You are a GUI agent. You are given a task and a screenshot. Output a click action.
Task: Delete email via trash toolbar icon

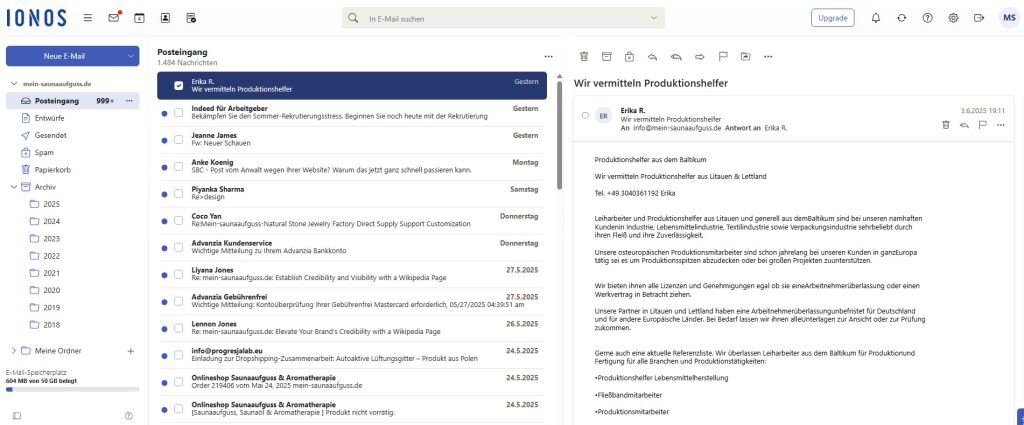tap(584, 57)
